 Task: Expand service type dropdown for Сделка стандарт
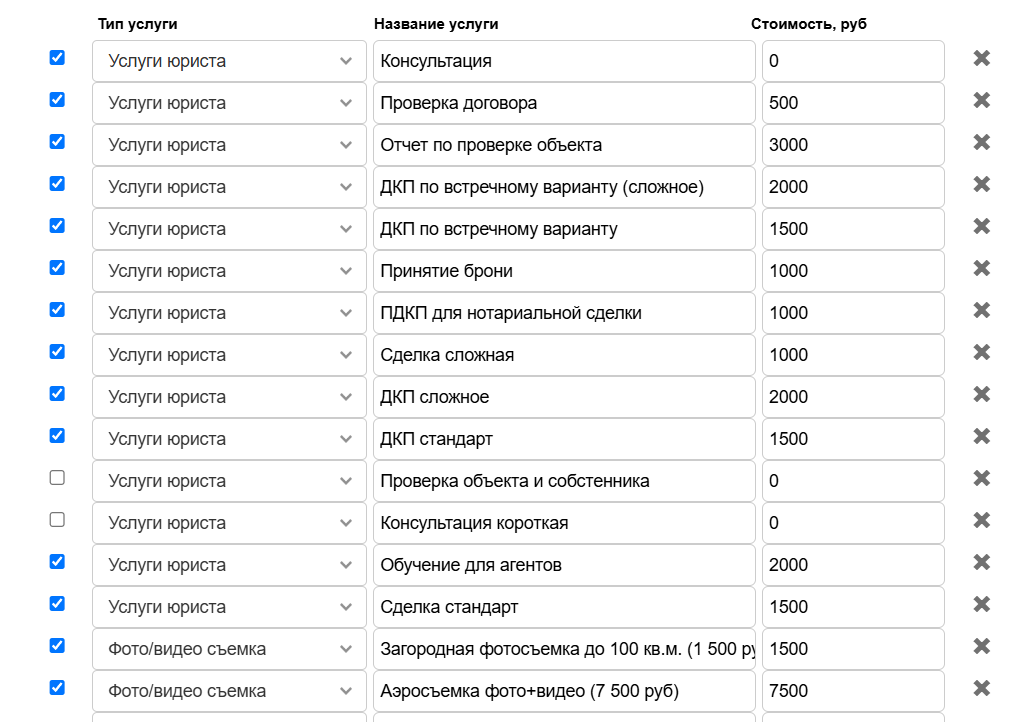tap(229, 607)
